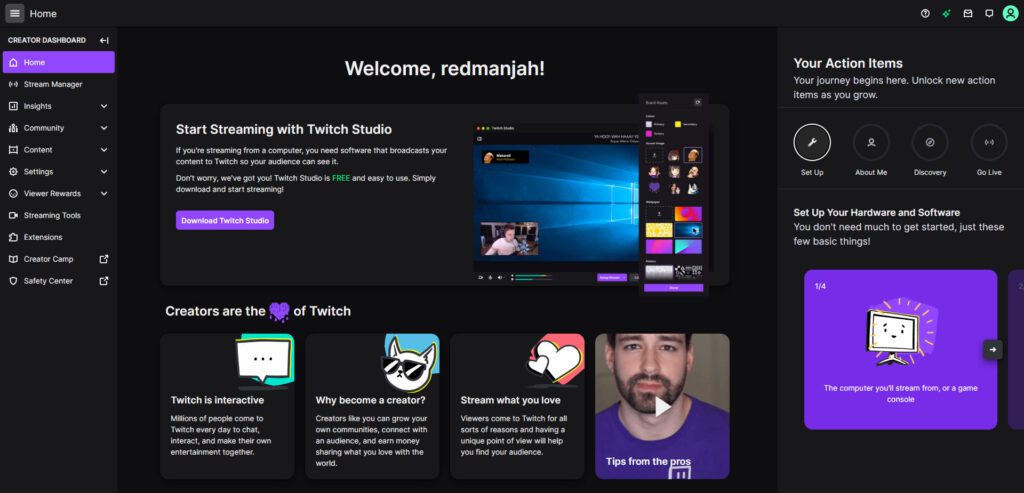Click the Start Streaming with Twitch Studio heading
The width and height of the screenshot is (1024, 493).
[284, 129]
